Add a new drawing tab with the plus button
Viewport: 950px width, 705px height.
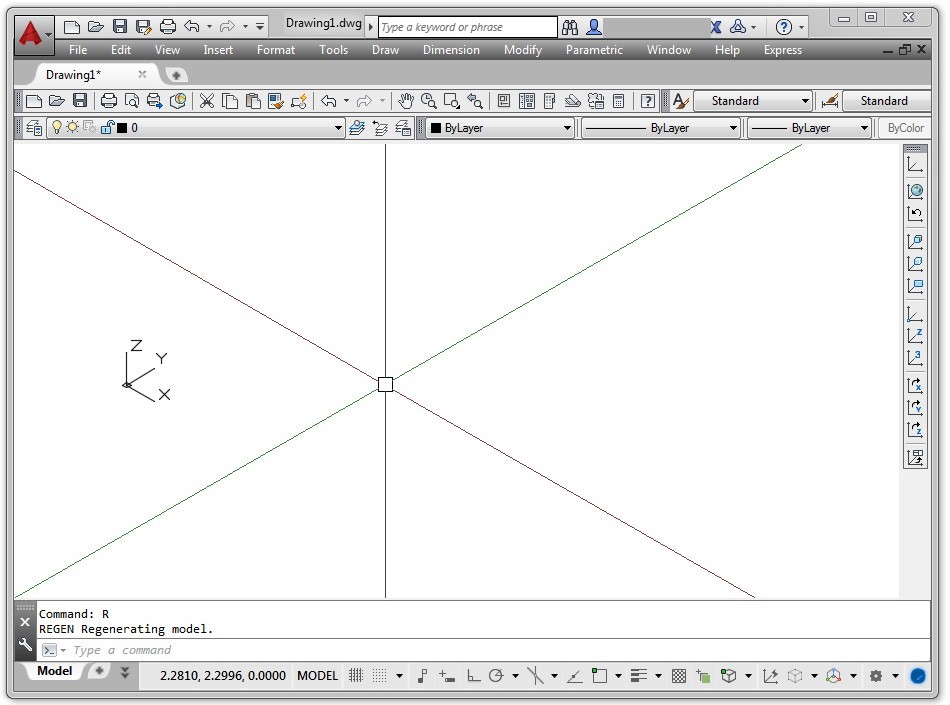[176, 75]
